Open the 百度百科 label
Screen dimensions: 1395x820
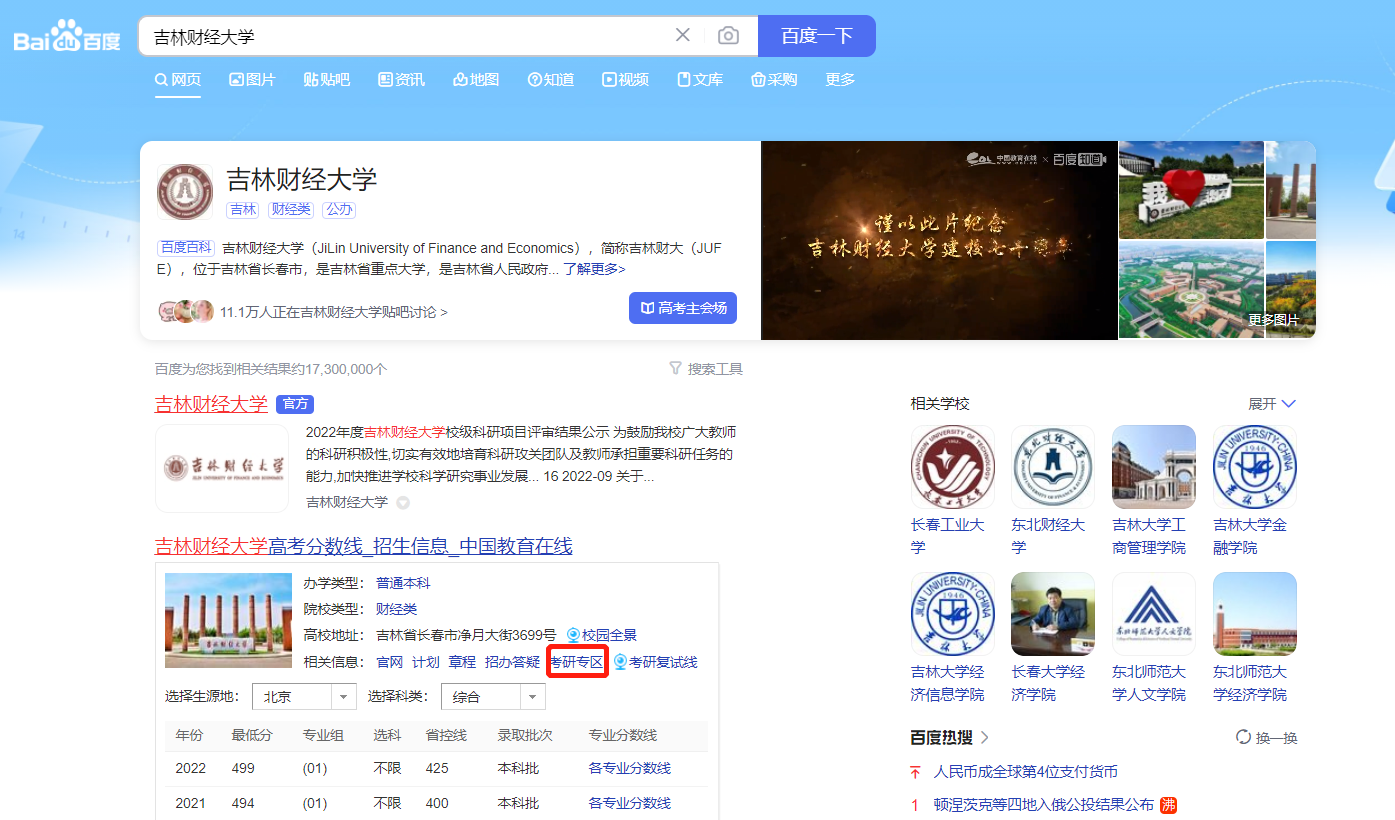pyautogui.click(x=186, y=248)
